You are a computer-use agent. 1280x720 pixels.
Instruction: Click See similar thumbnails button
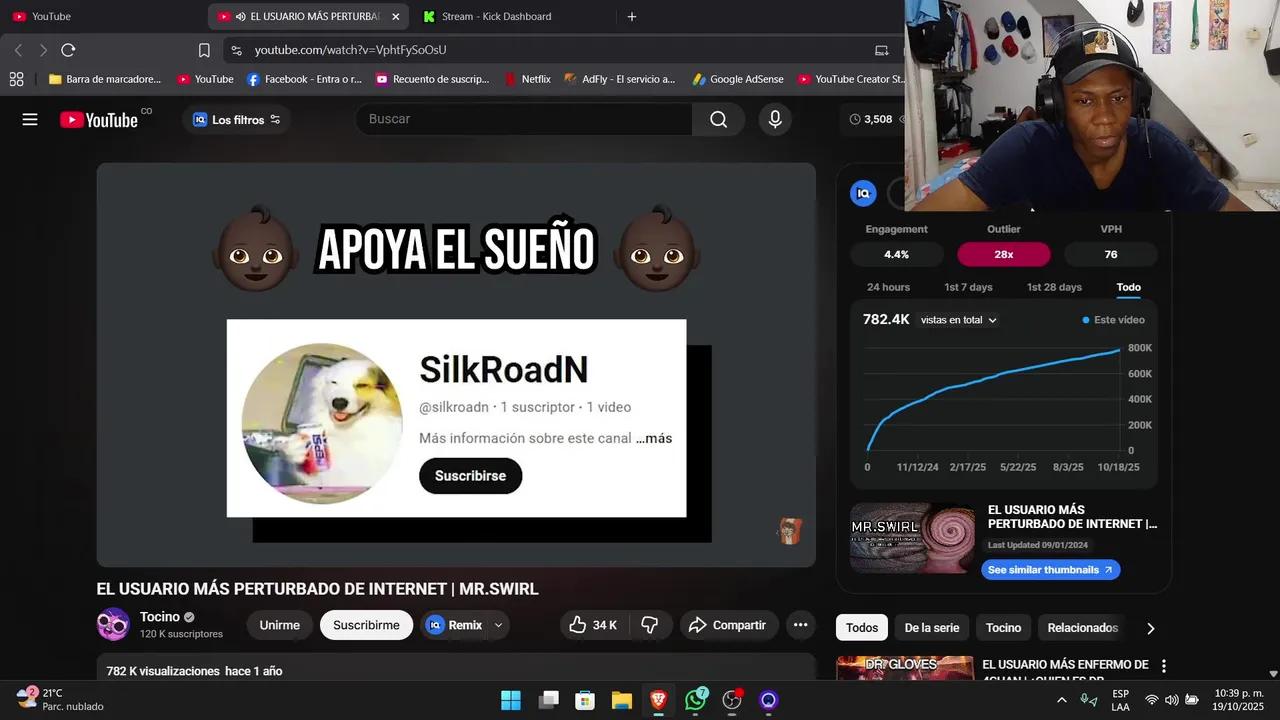pos(1050,570)
